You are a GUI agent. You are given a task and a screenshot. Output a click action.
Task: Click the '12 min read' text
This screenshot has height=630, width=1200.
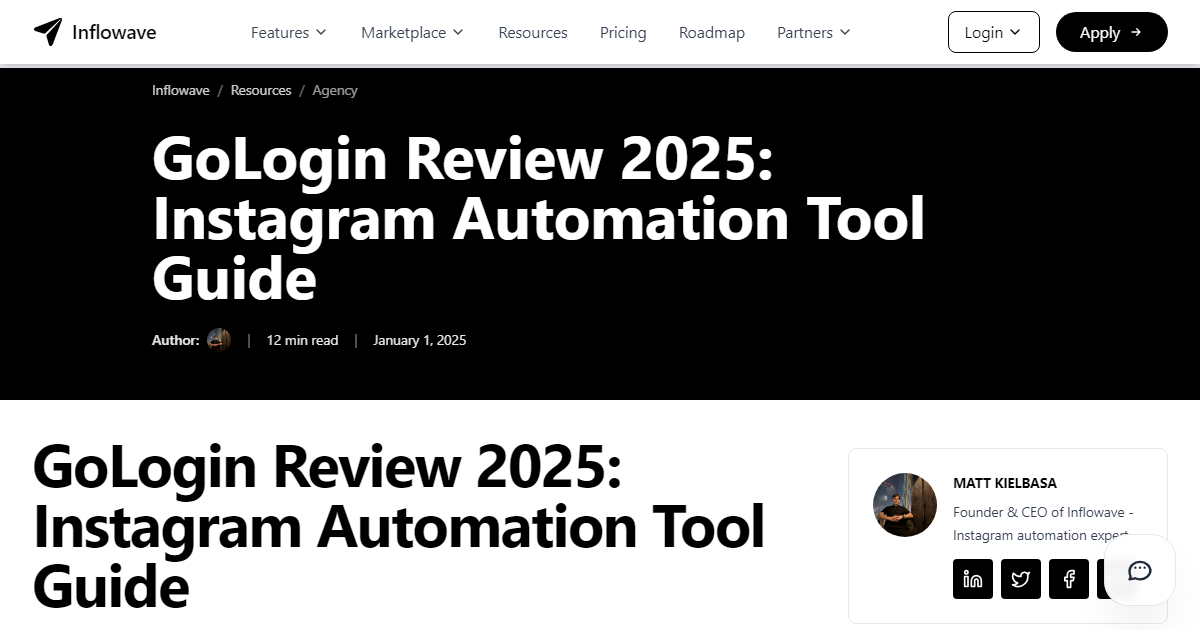302,340
